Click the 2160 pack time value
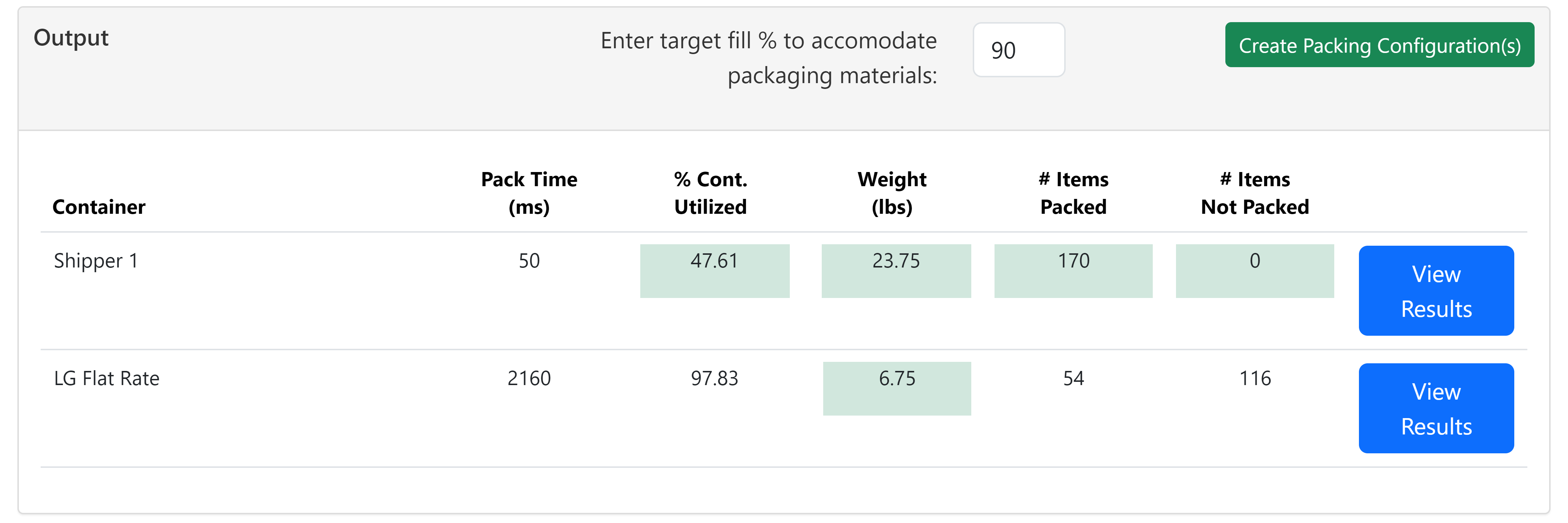This screenshot has width=1568, height=523. point(529,378)
